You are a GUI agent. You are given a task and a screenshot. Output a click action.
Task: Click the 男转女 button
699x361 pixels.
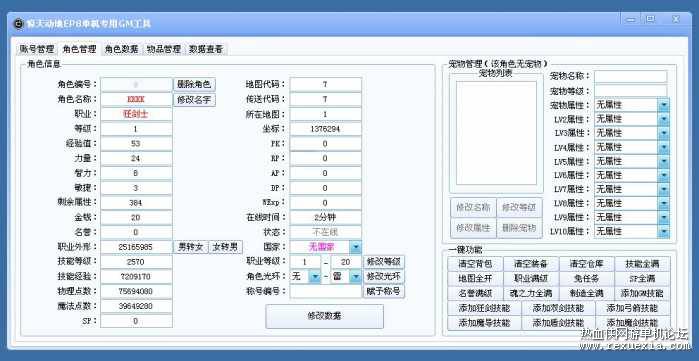190,247
